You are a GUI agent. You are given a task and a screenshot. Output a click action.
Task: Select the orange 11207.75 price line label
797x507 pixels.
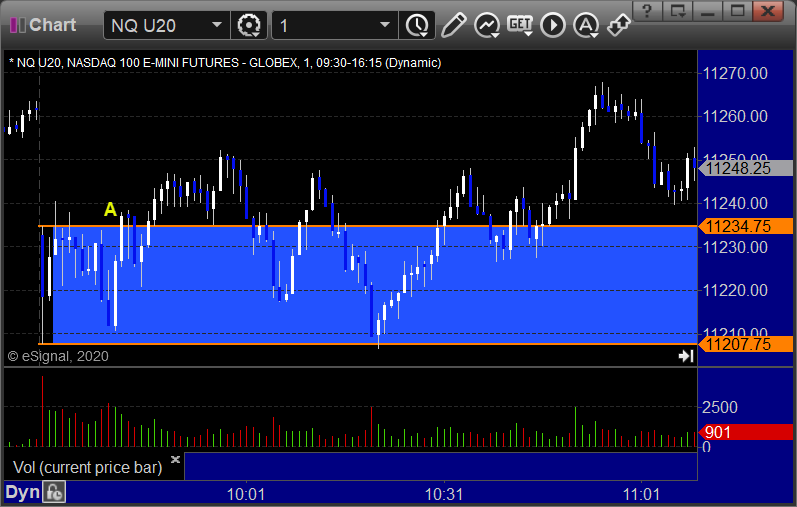[745, 344]
